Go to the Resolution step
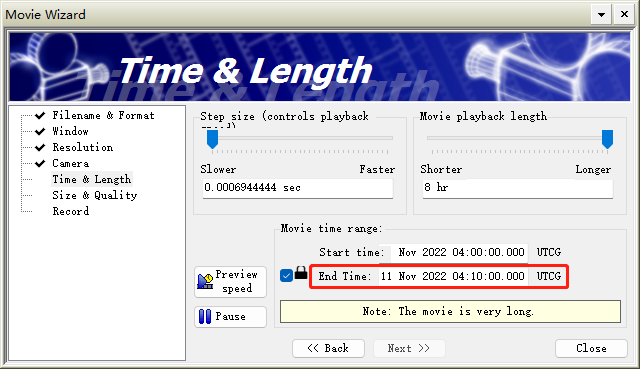The image size is (640, 369). click(82, 147)
